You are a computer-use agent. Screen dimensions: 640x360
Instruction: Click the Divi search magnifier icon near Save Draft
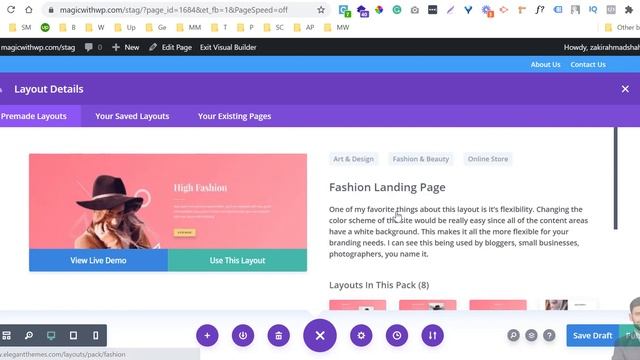point(513,336)
